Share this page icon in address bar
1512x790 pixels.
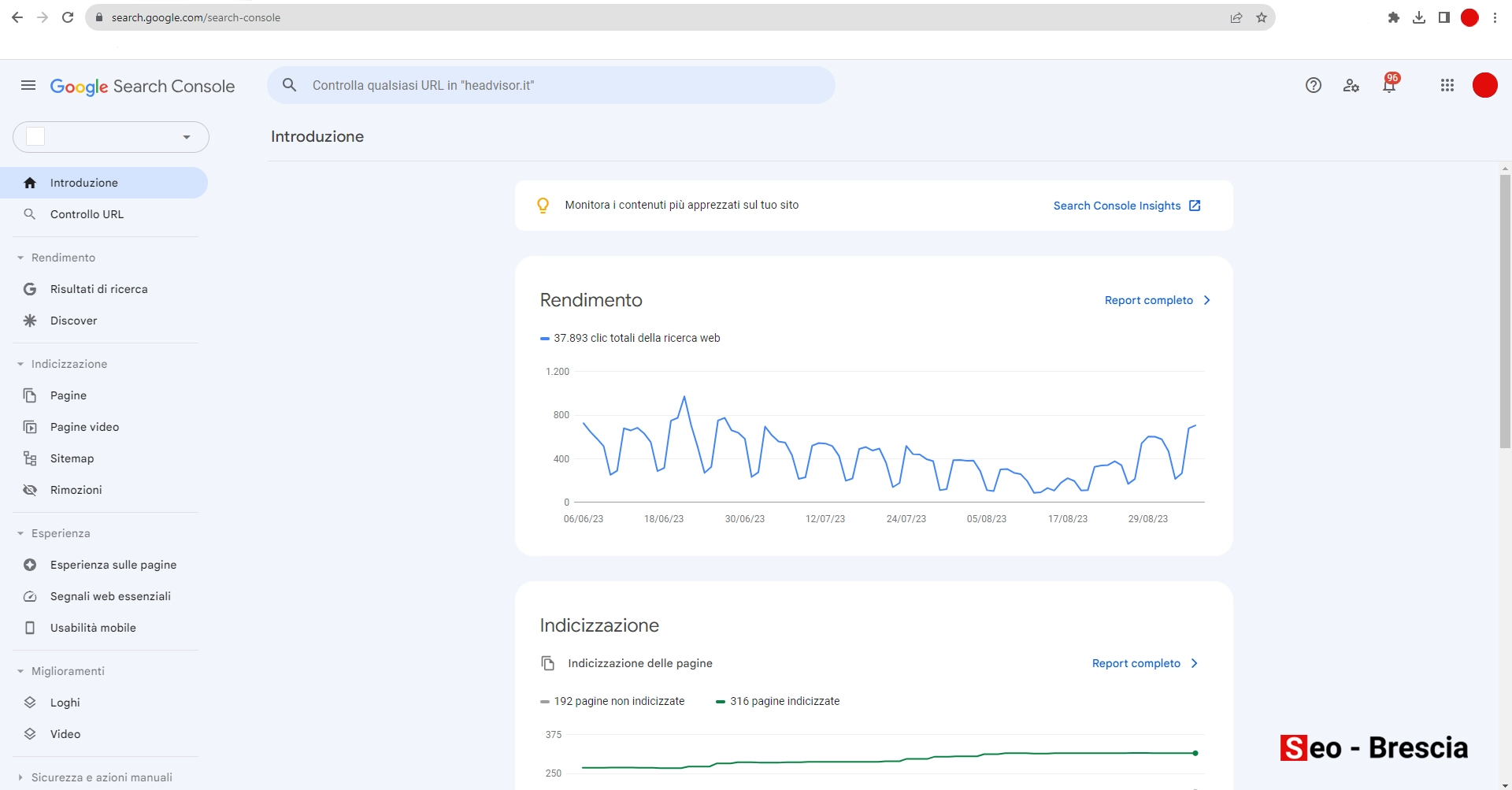click(x=1236, y=17)
